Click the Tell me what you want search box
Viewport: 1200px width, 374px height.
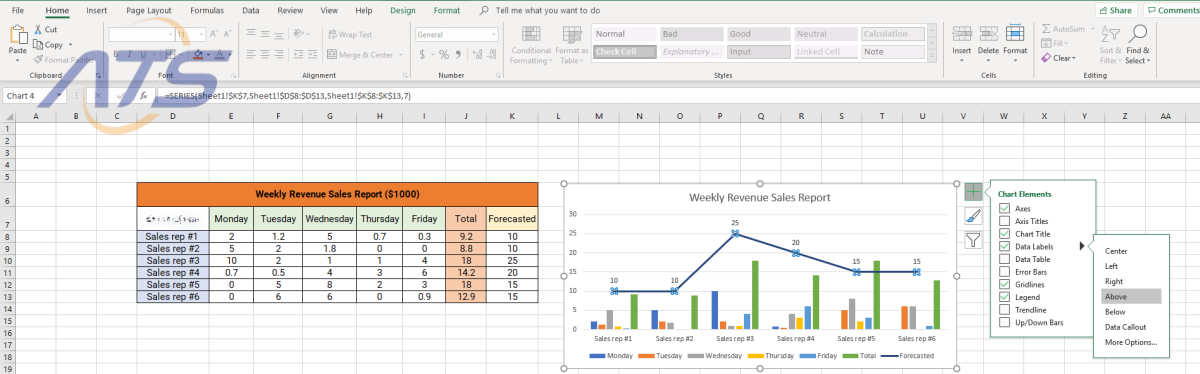[x=547, y=10]
